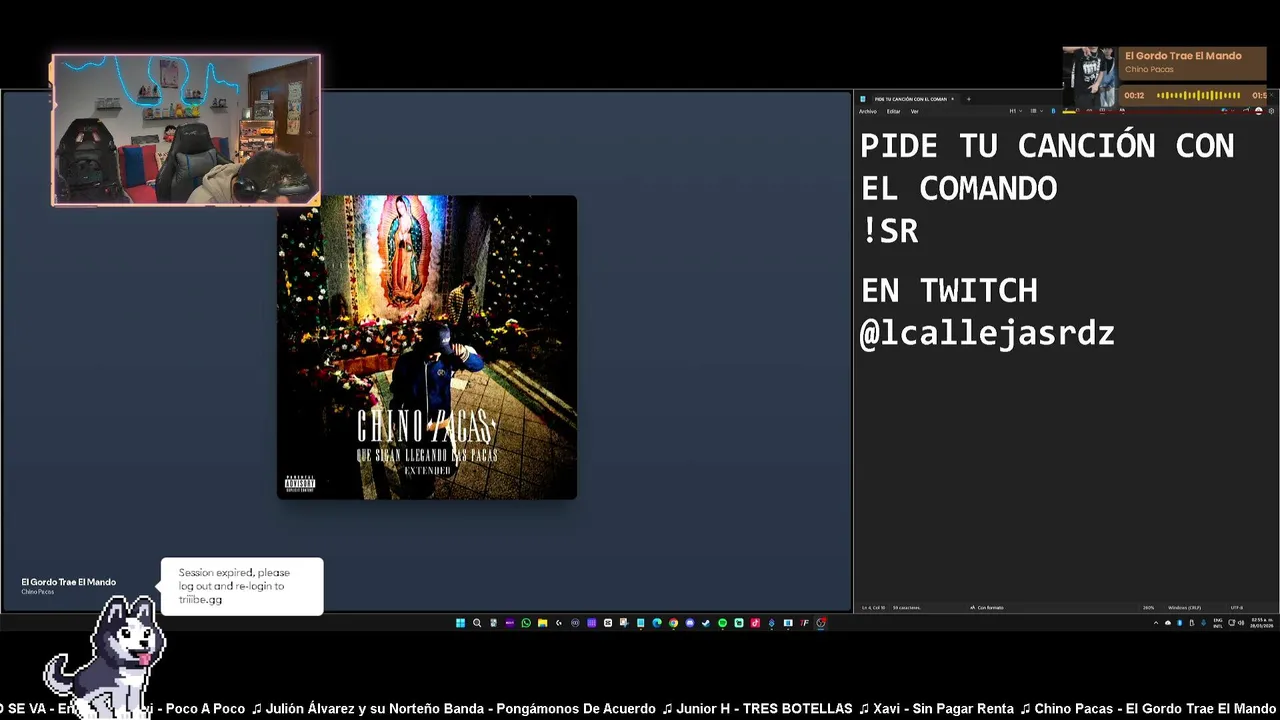Viewport: 1280px width, 720px height.
Task: Select the PIDE TU CANCIÓN Notepad tab
Action: (x=910, y=99)
